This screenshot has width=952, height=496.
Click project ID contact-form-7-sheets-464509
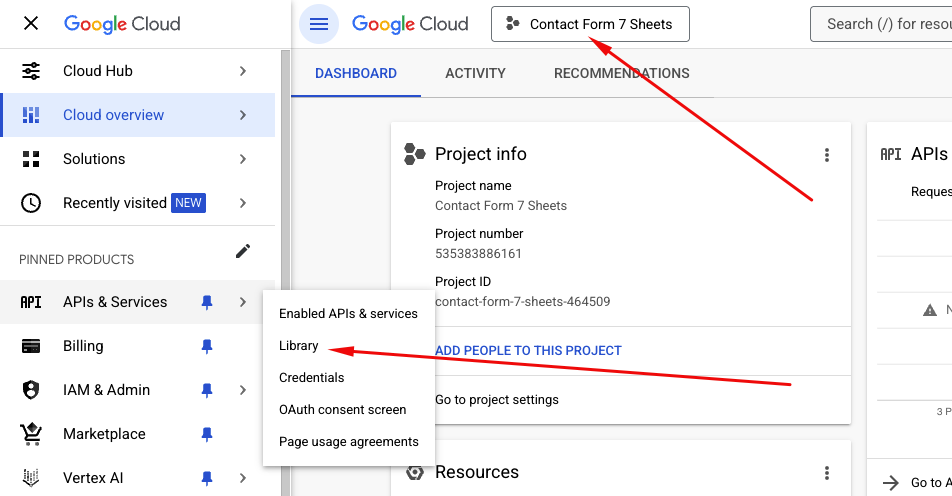[523, 302]
